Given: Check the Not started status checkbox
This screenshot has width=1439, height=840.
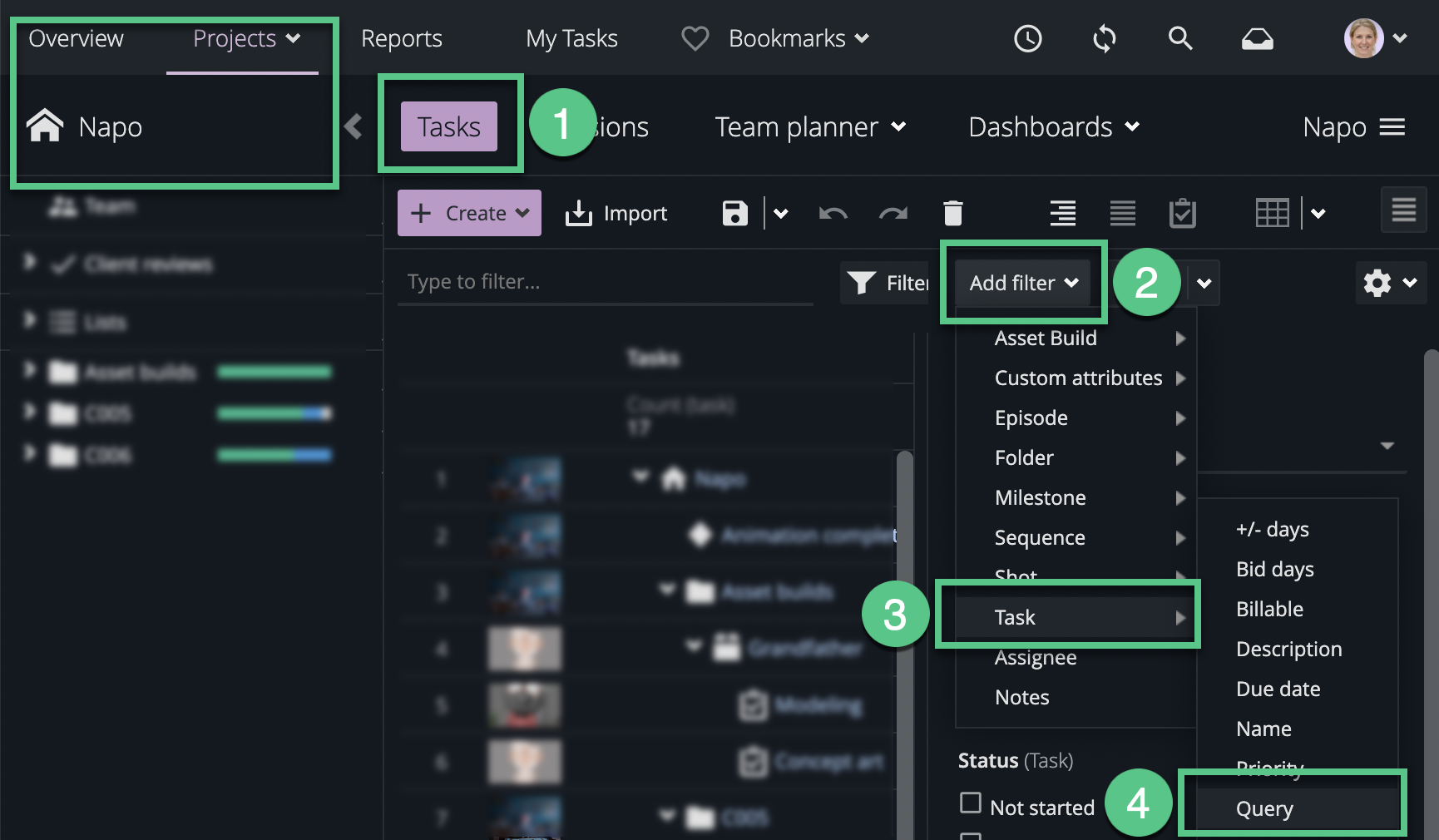Looking at the screenshot, I should pos(970,803).
